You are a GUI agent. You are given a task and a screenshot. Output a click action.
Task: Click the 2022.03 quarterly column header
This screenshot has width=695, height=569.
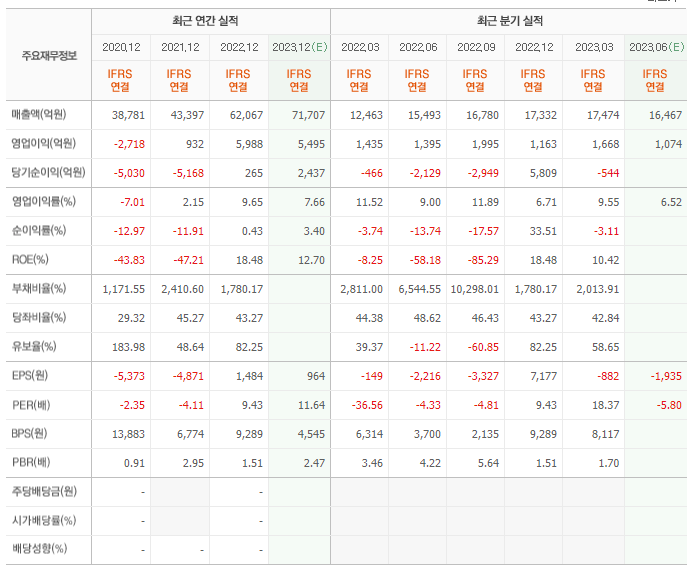[360, 47]
